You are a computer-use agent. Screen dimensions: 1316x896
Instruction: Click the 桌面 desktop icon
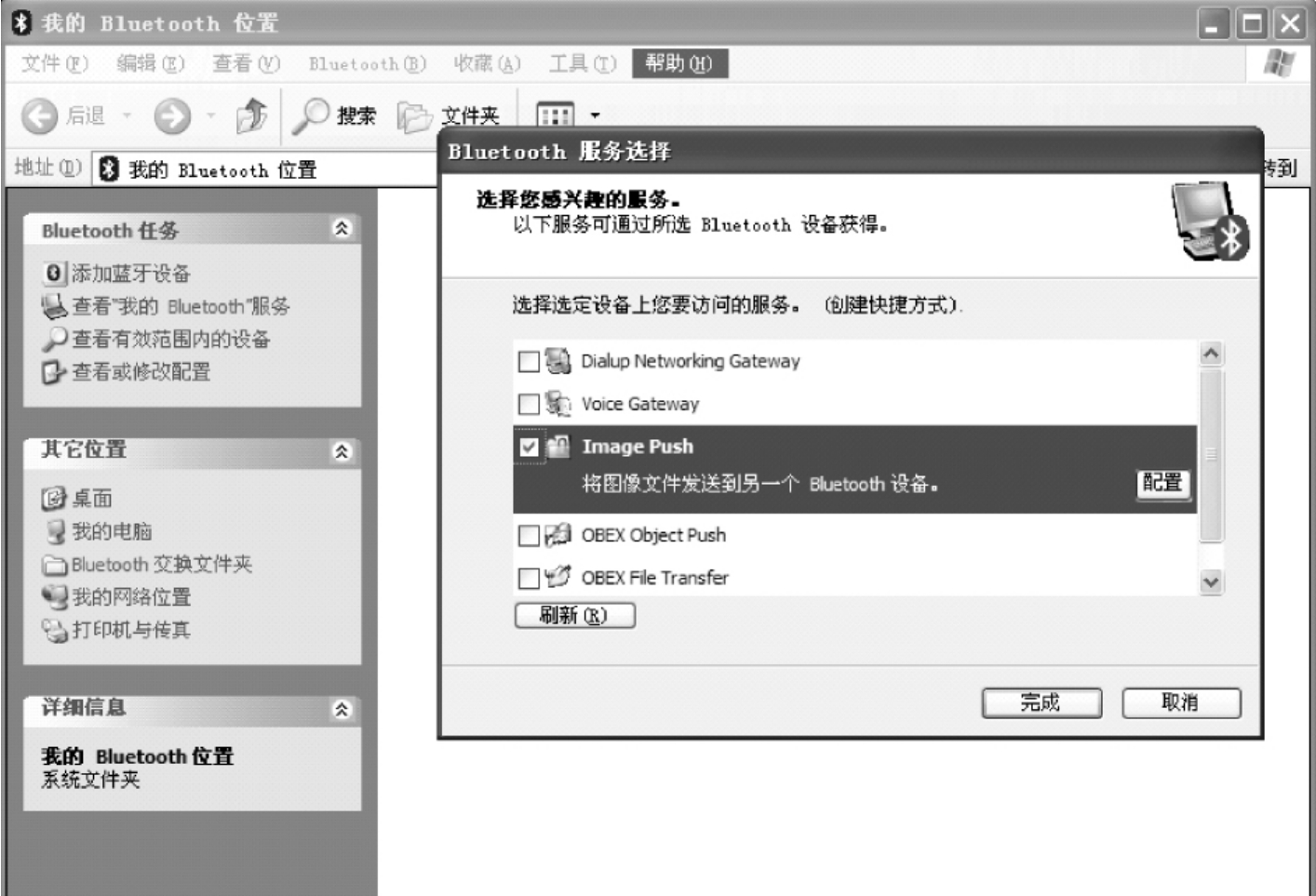pos(53,499)
